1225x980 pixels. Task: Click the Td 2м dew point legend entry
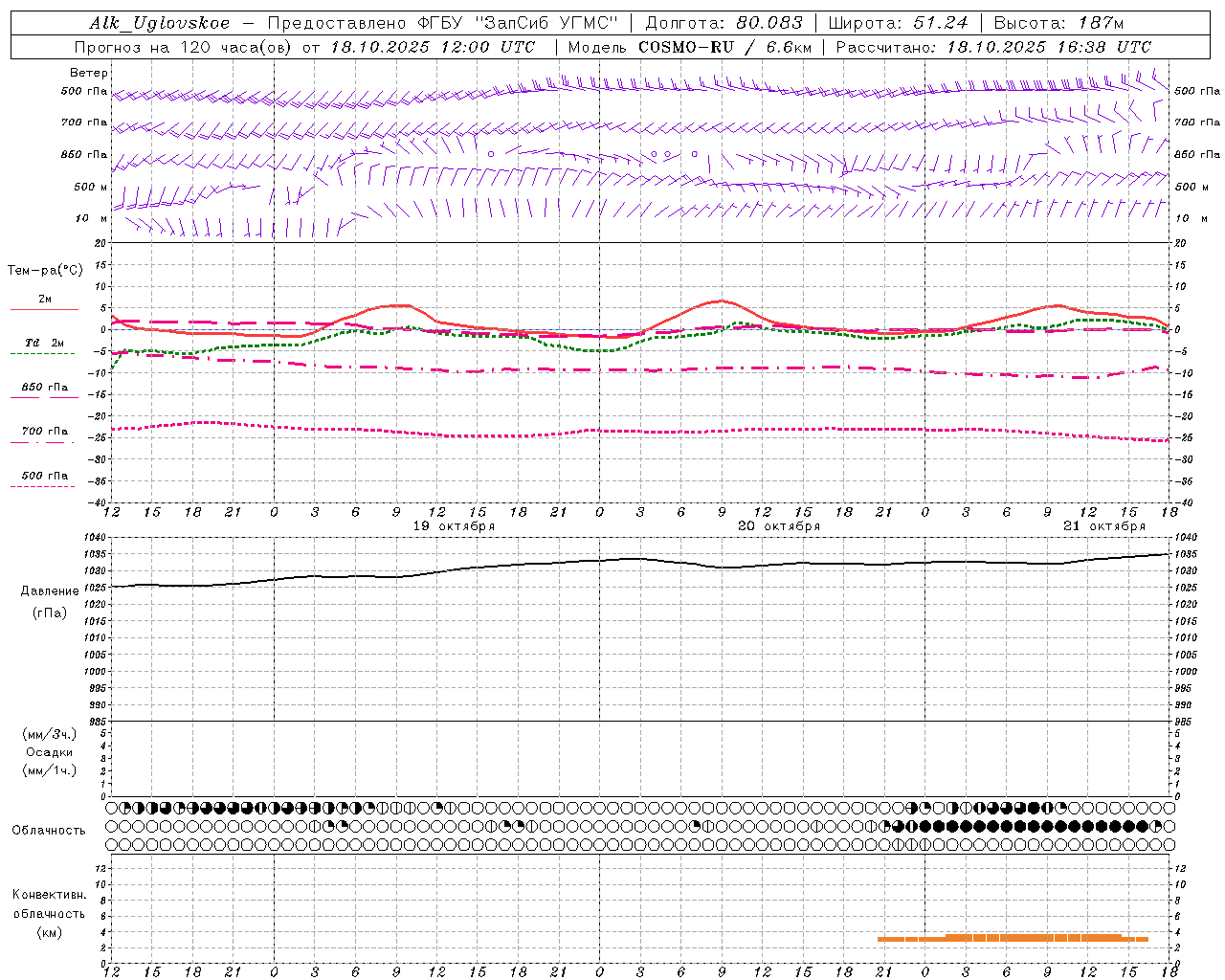pyautogui.click(x=44, y=343)
